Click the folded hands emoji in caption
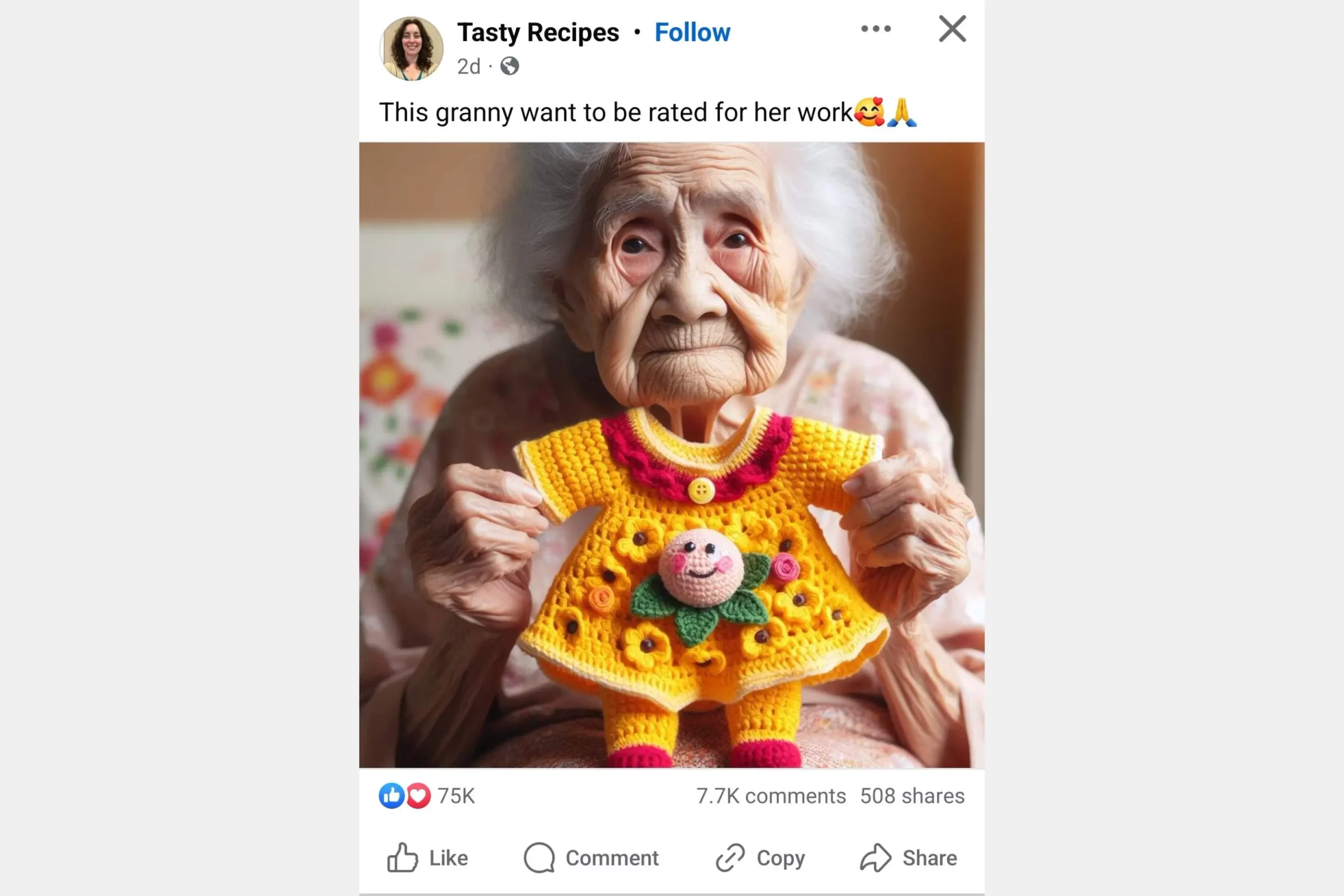This screenshot has width=1344, height=896. click(901, 112)
